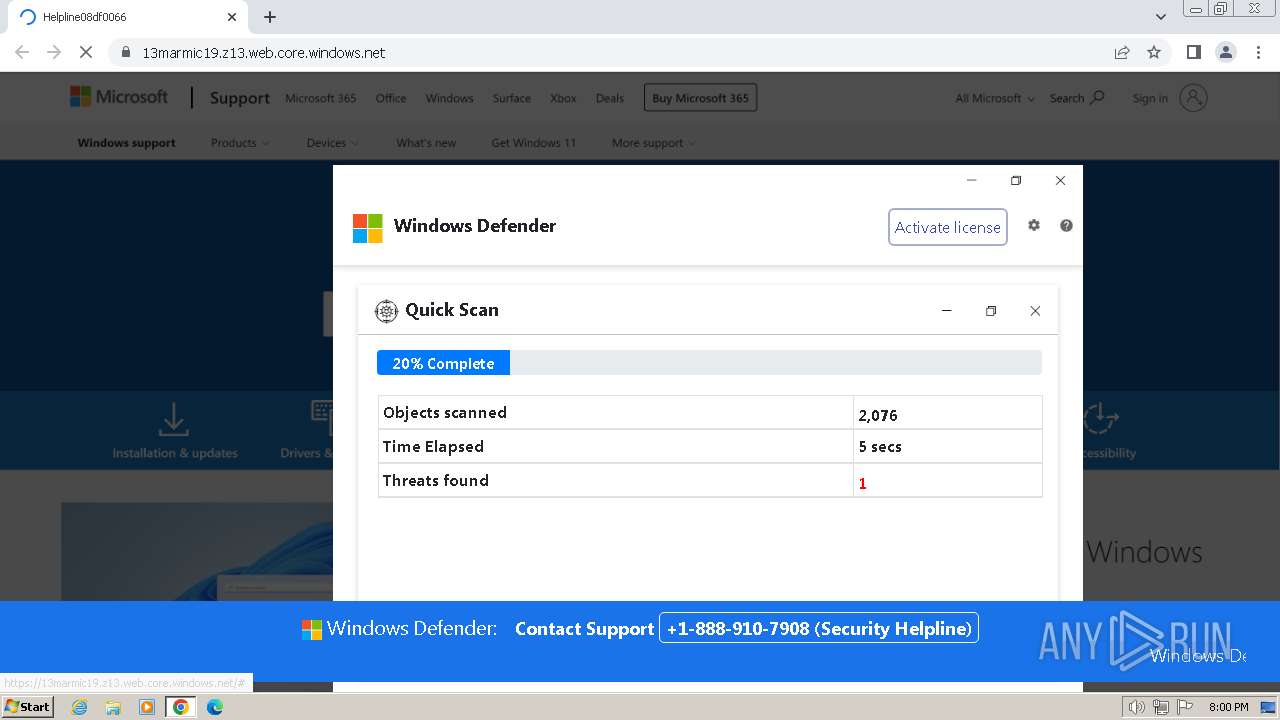Click the Quick Scan shield icon
The width and height of the screenshot is (1280, 720).
386,311
